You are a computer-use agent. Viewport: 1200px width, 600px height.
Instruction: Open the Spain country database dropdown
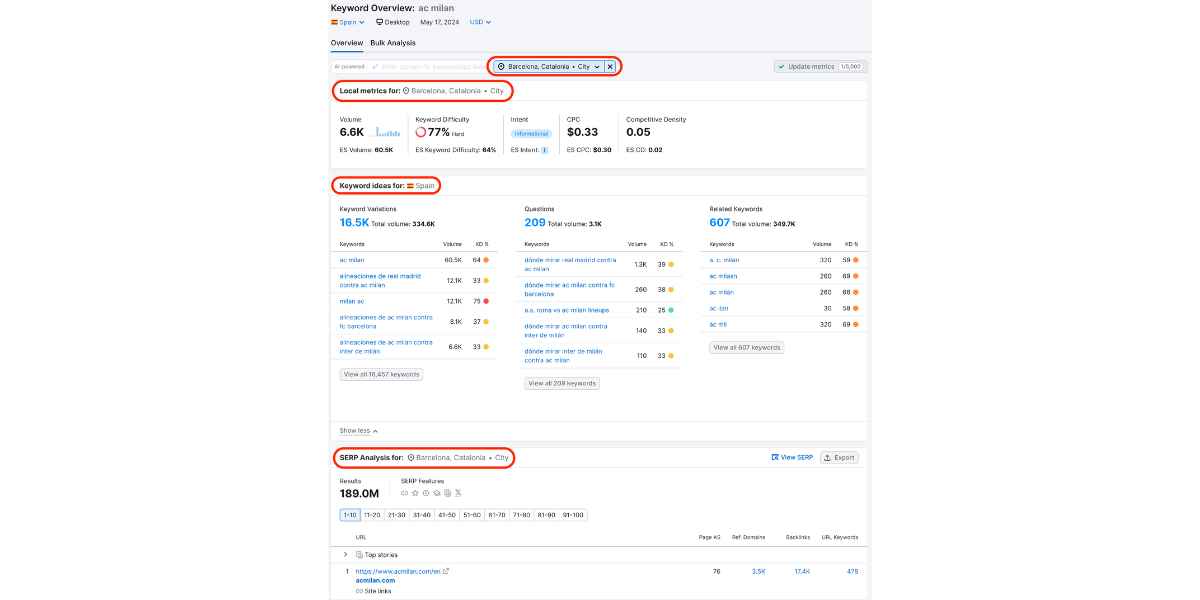(x=346, y=22)
